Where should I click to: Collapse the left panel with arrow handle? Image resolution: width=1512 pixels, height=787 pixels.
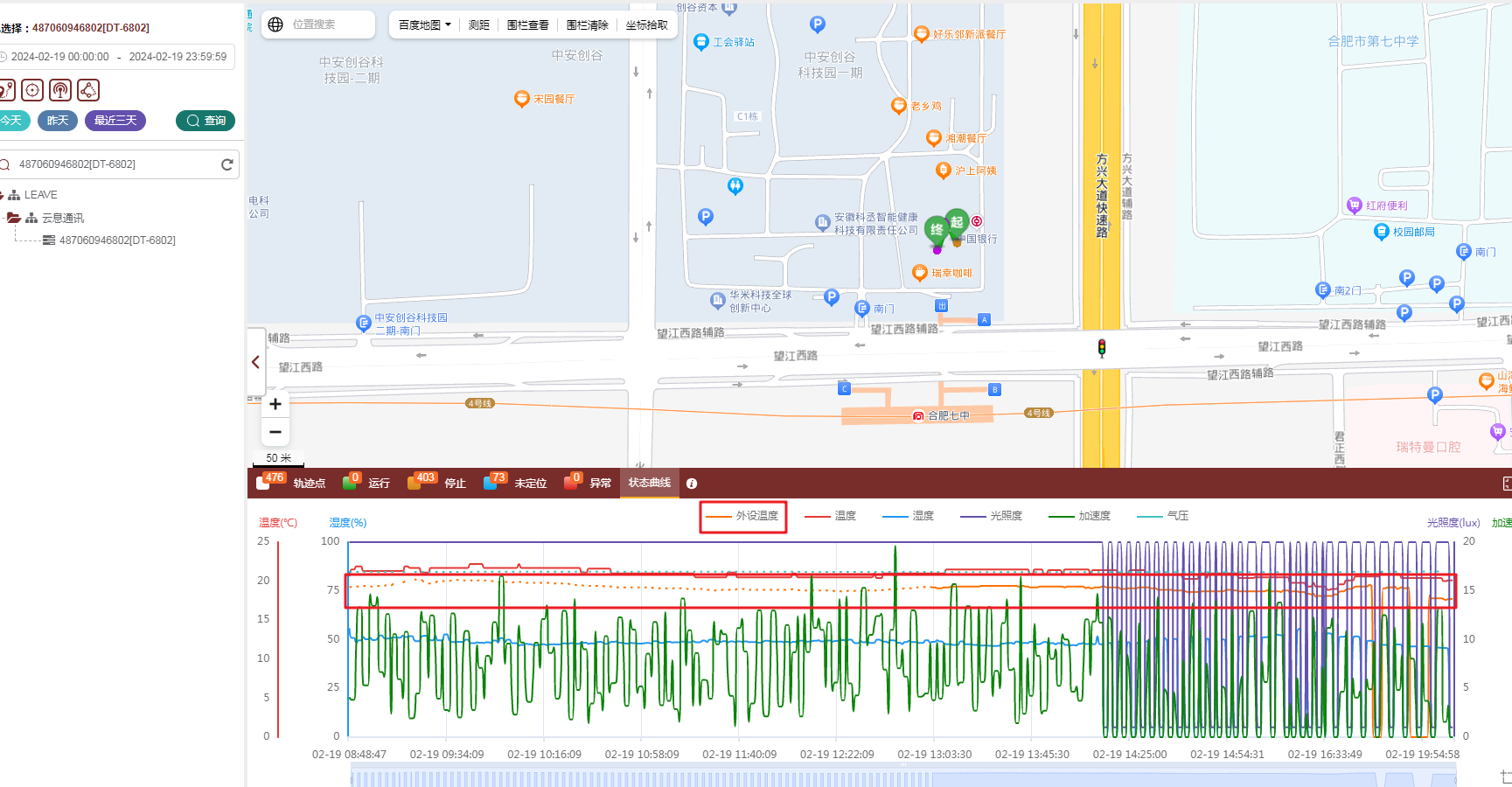255,362
